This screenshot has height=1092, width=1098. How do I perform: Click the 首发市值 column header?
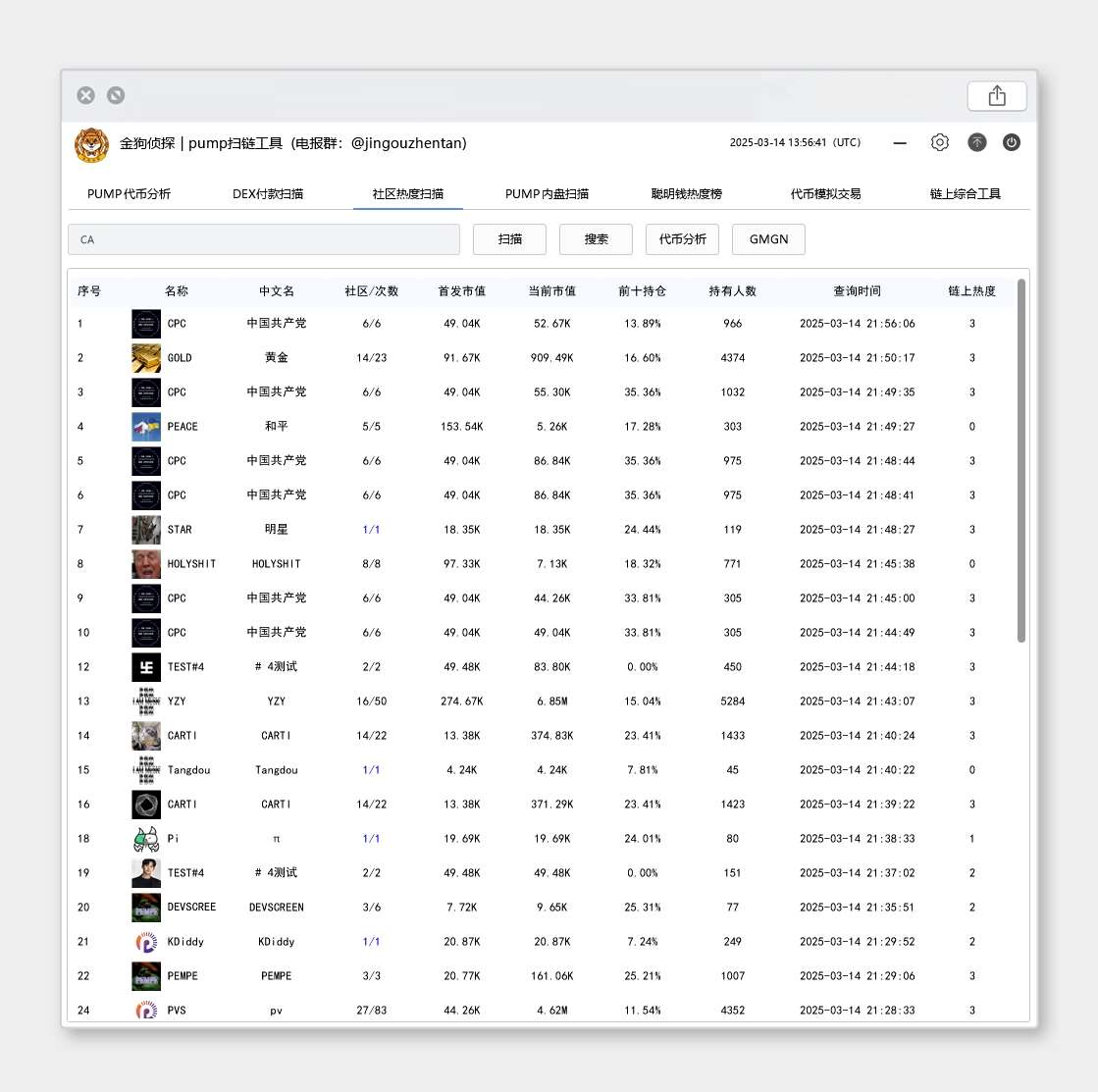coord(461,291)
